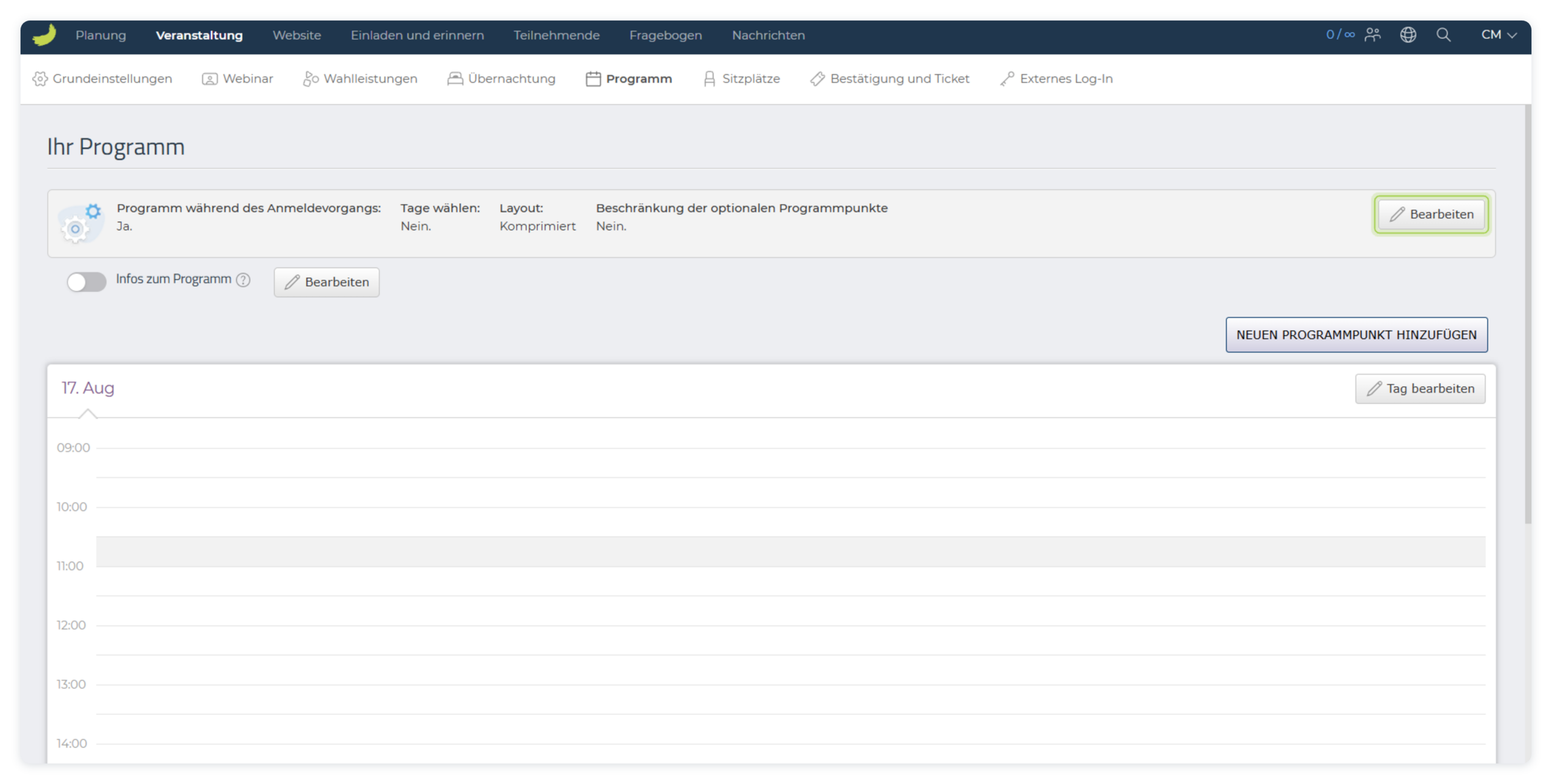Open the Fragebogen menu

(666, 35)
